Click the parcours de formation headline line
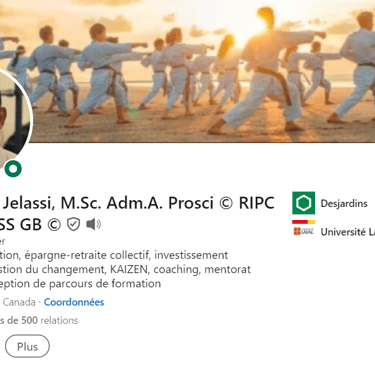375x366 pixels. [80, 284]
